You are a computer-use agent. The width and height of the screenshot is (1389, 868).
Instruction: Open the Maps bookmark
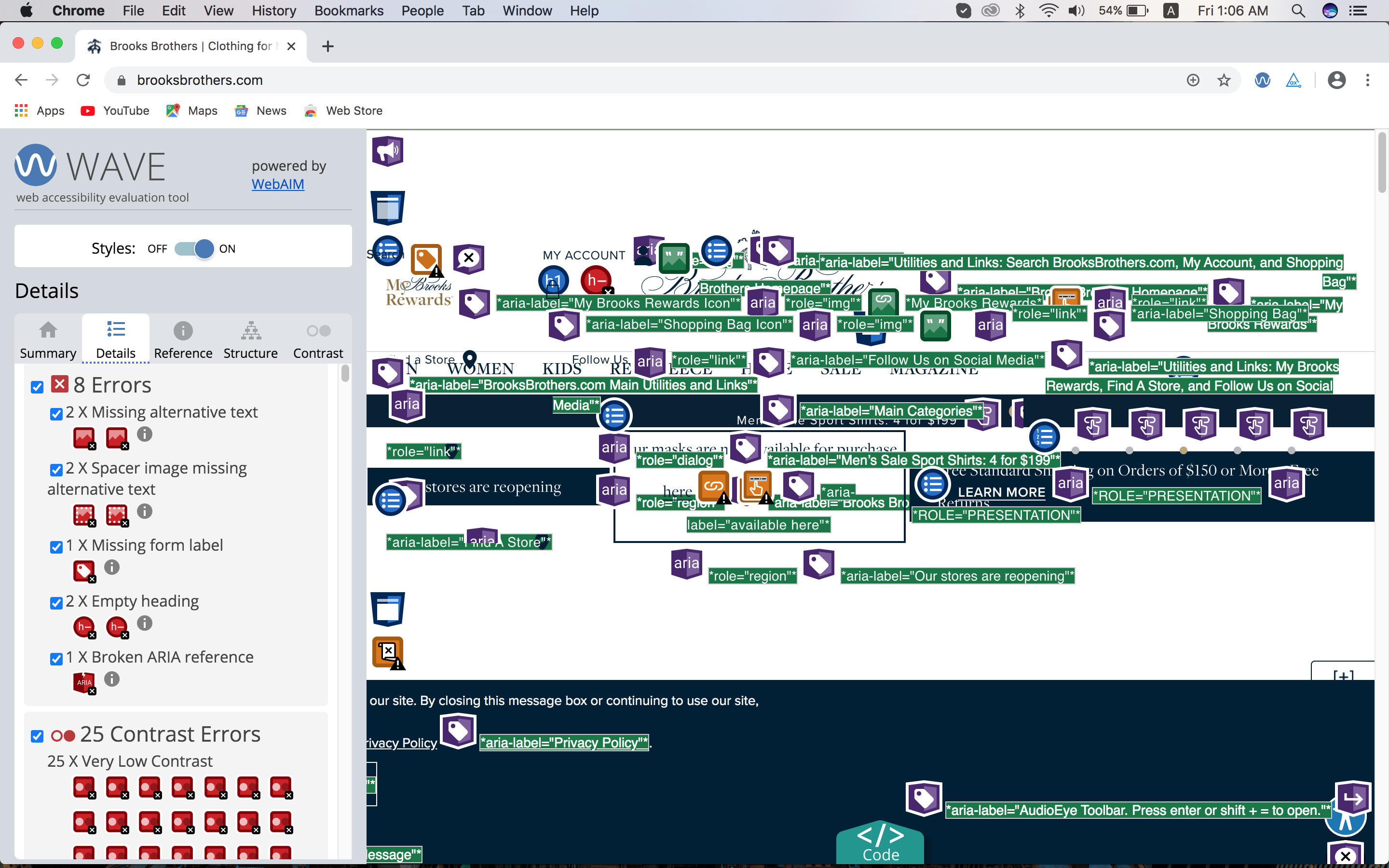[191, 111]
